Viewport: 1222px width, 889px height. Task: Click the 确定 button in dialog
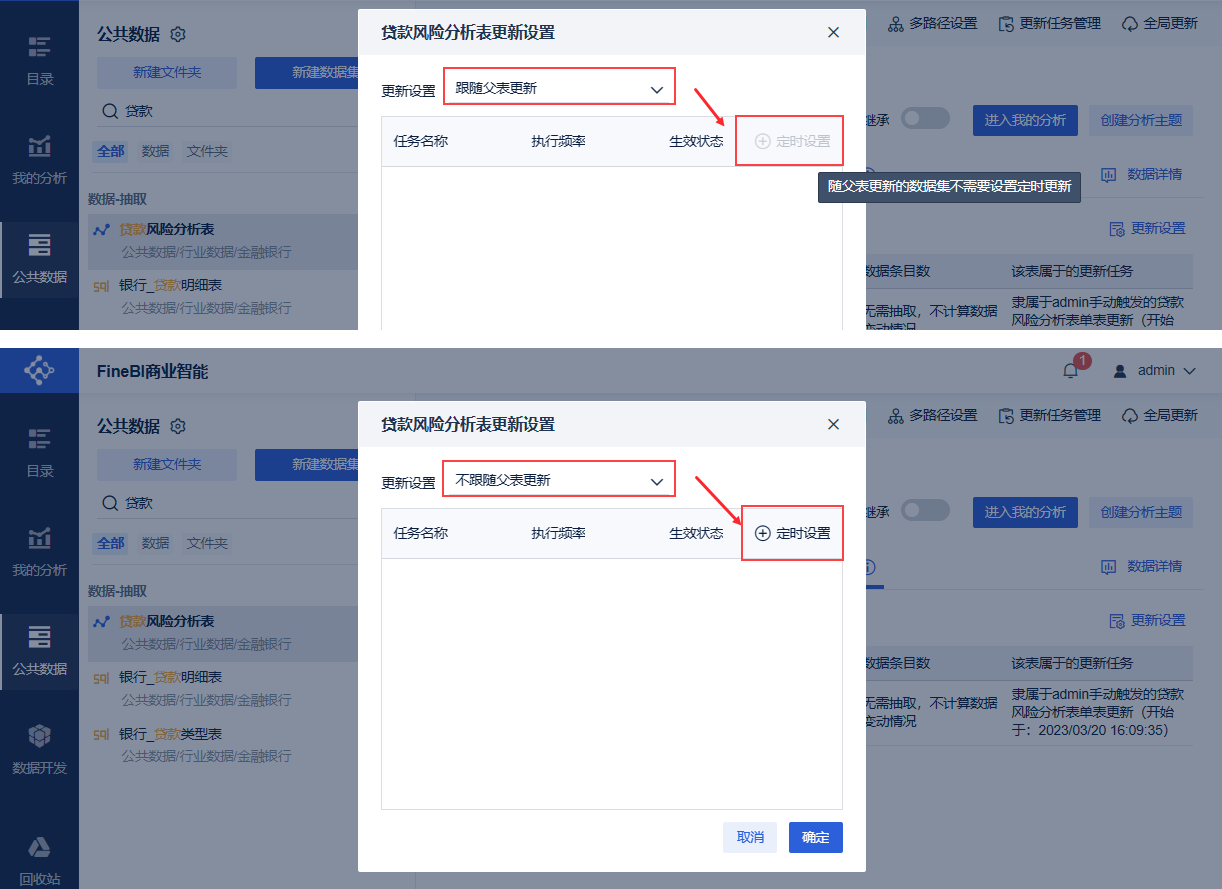tap(816, 837)
